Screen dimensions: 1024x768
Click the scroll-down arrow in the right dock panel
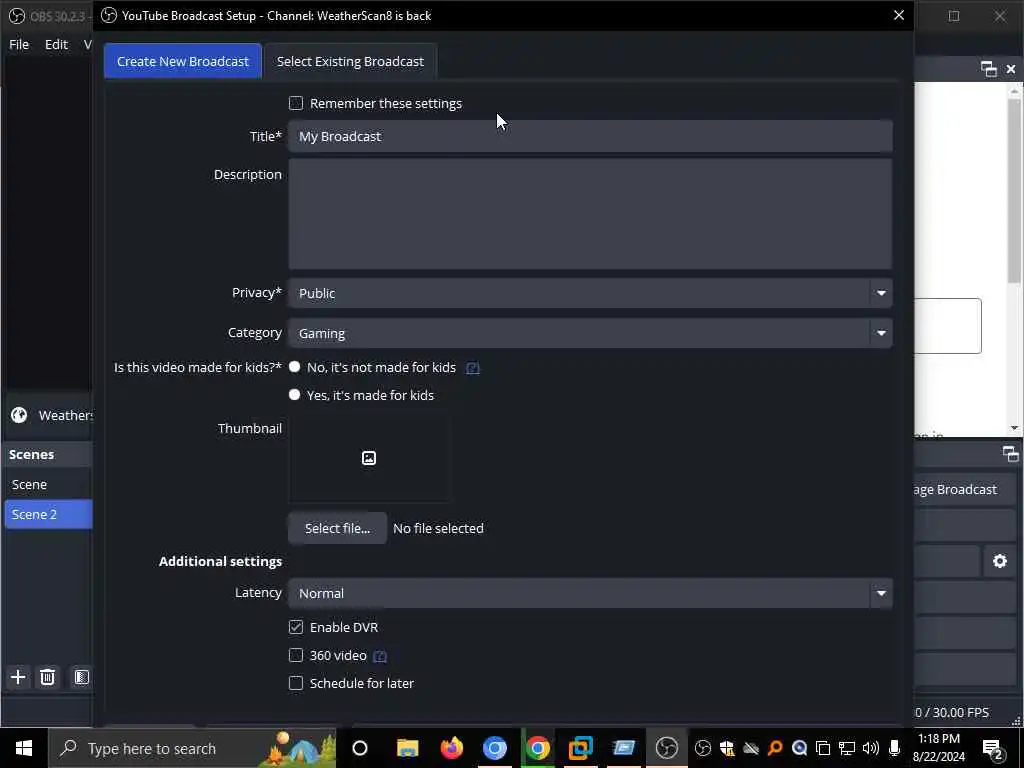(1014, 428)
